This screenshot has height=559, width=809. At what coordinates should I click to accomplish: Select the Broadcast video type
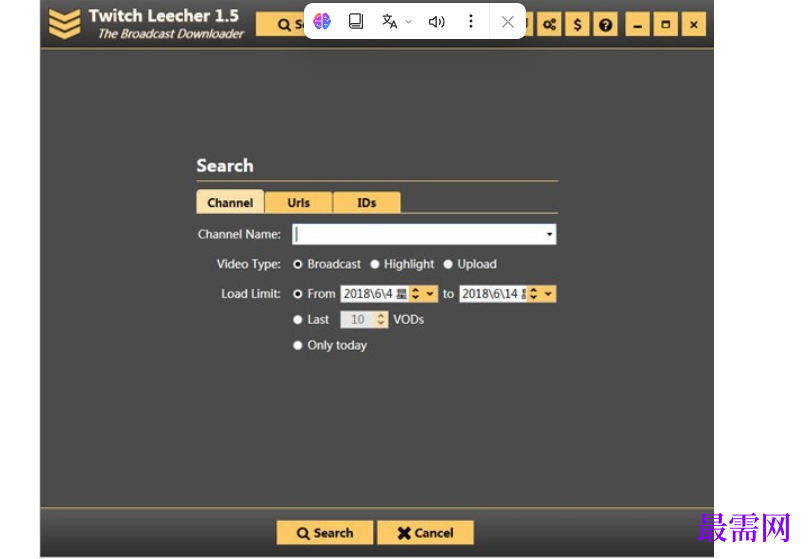coord(297,264)
